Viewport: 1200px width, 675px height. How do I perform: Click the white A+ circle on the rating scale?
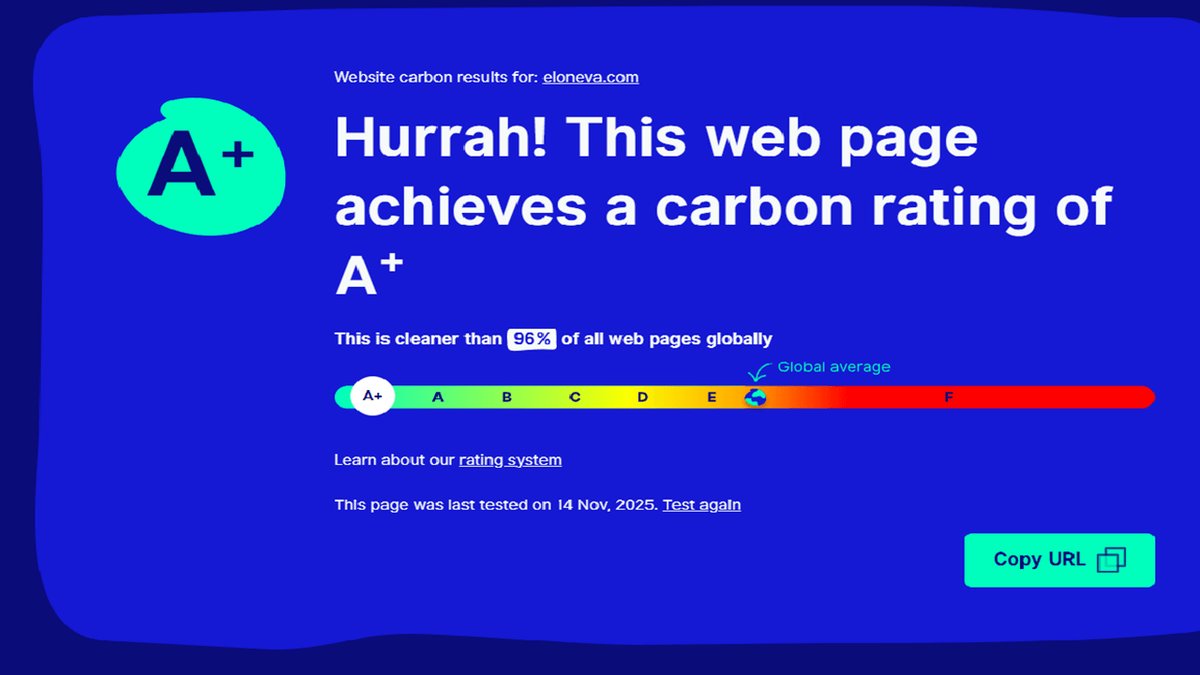[x=371, y=395]
